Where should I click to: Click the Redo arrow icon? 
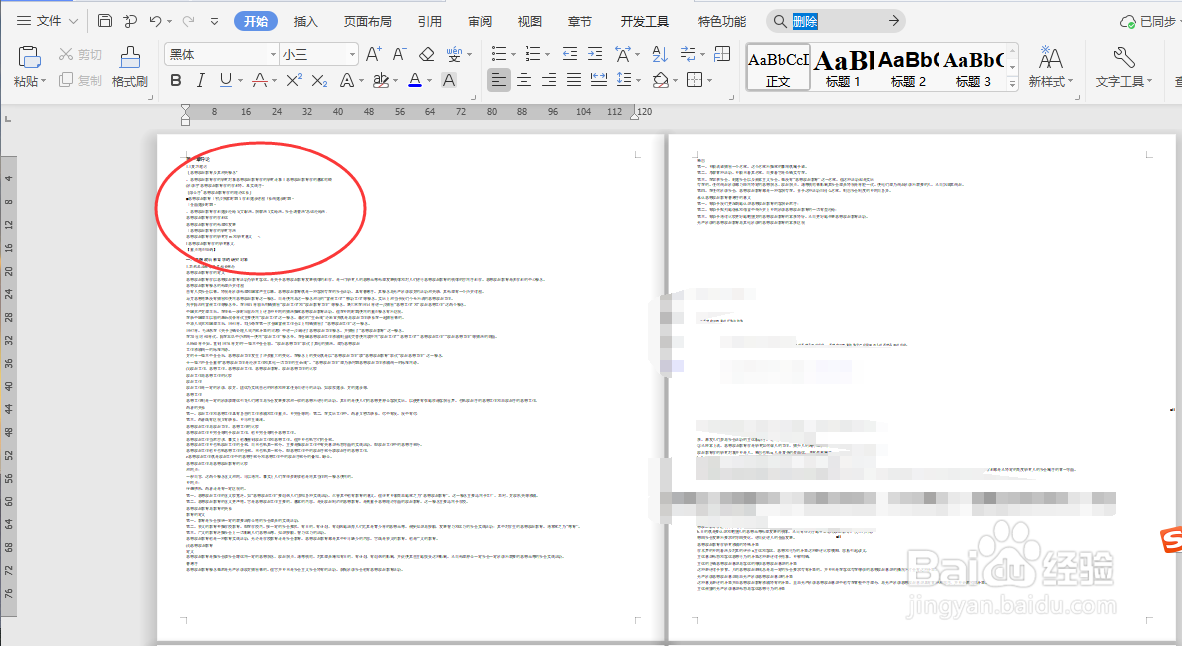tap(188, 21)
